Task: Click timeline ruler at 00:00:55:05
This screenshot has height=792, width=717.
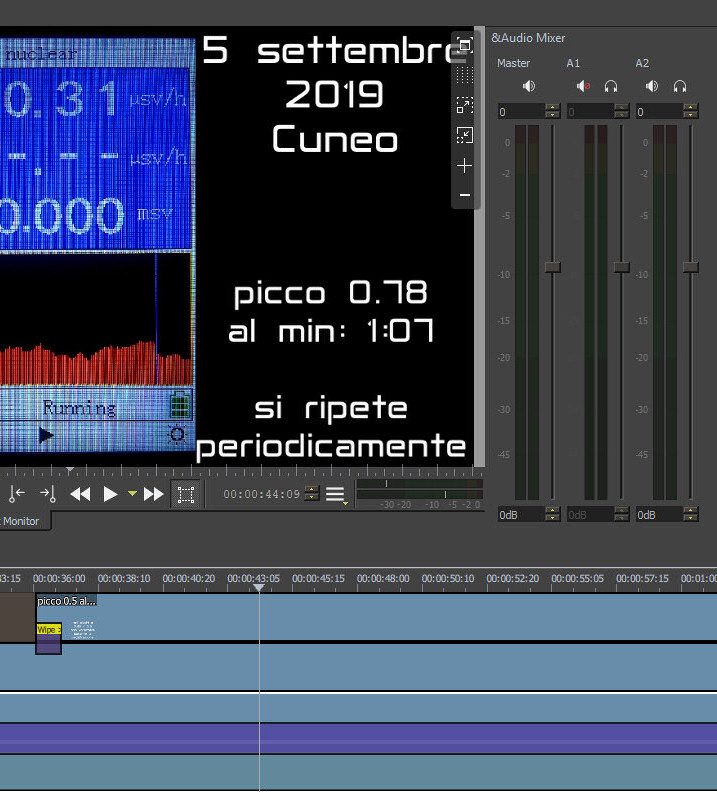Action: click(x=577, y=578)
